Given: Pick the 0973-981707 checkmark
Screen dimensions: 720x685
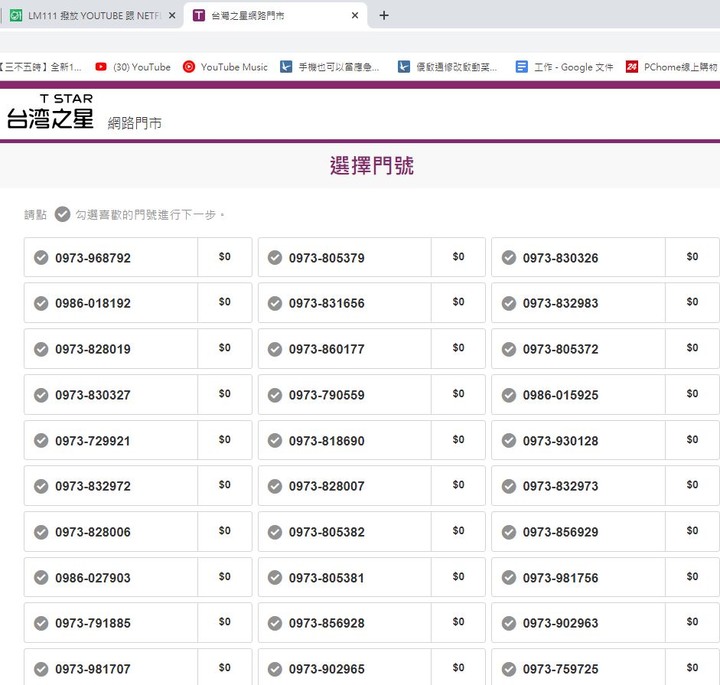Looking at the screenshot, I should click(x=41, y=669).
